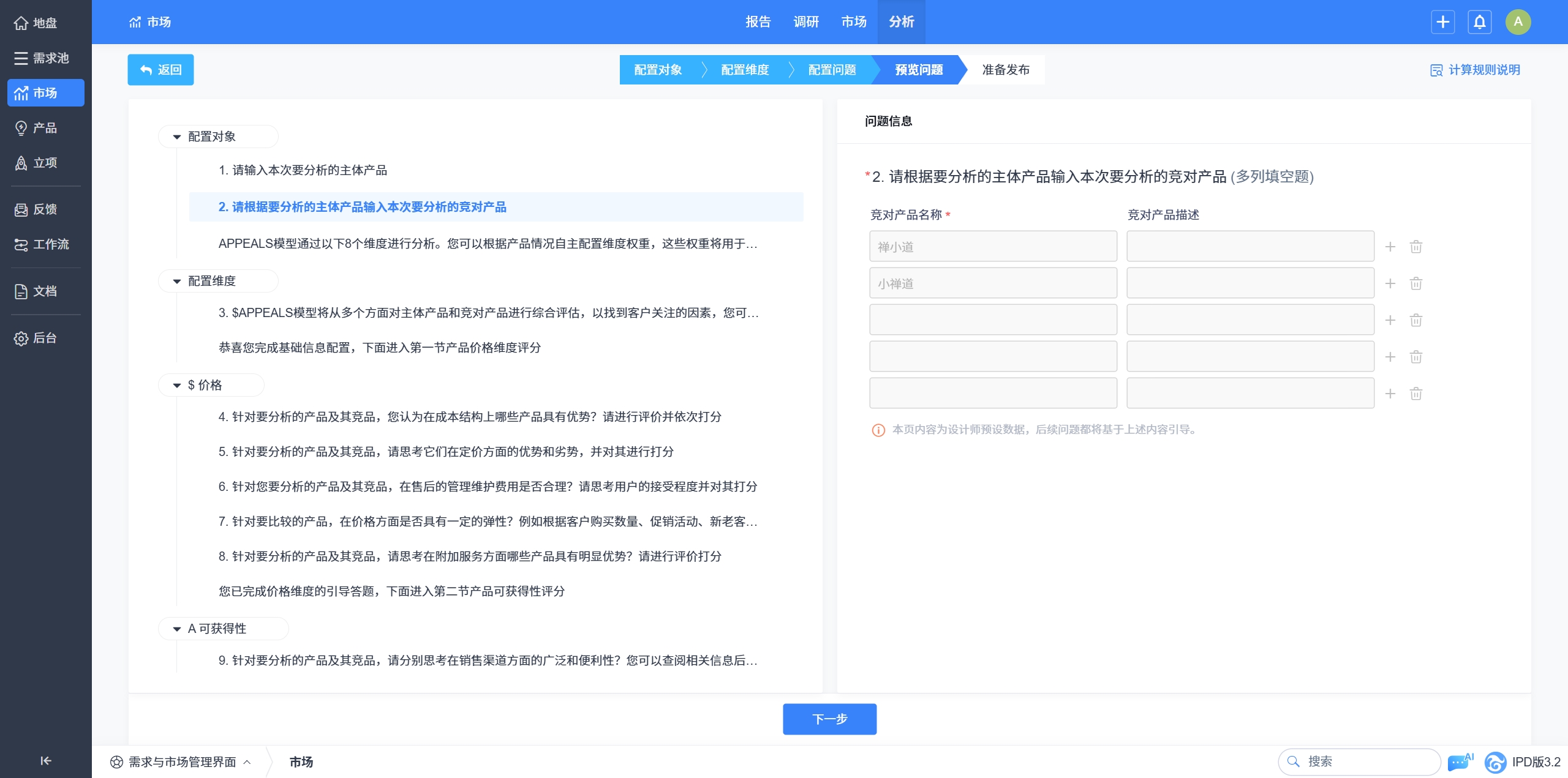The height and width of the screenshot is (778, 1568).
Task: Open 计算规则说明 link
Action: (x=1475, y=70)
